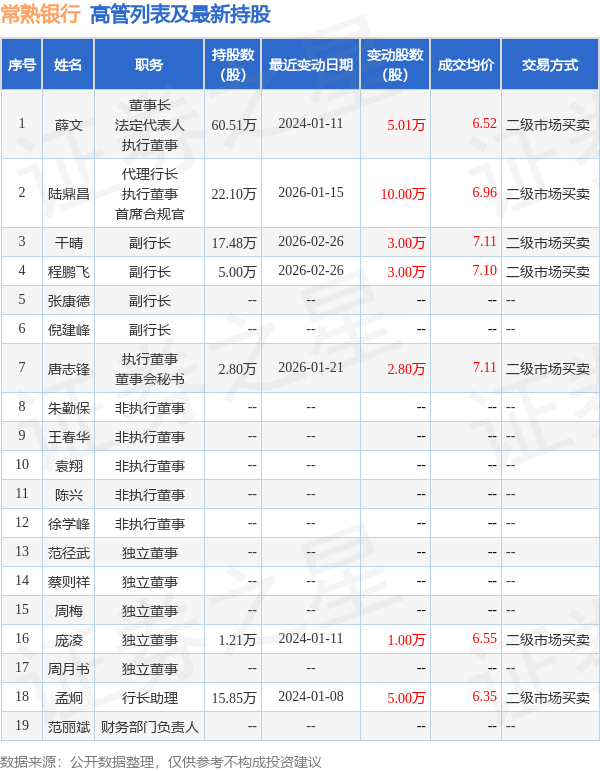Select the name 张康德
The image size is (600, 771).
click(68, 300)
